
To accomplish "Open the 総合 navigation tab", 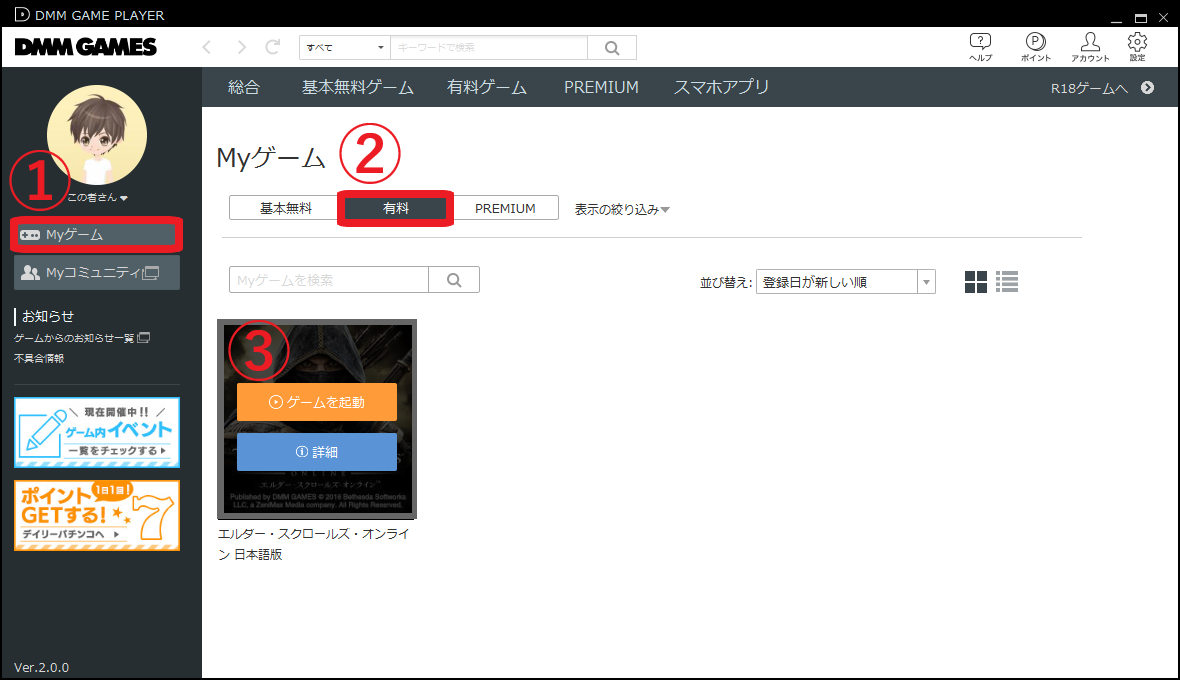I will click(x=244, y=87).
